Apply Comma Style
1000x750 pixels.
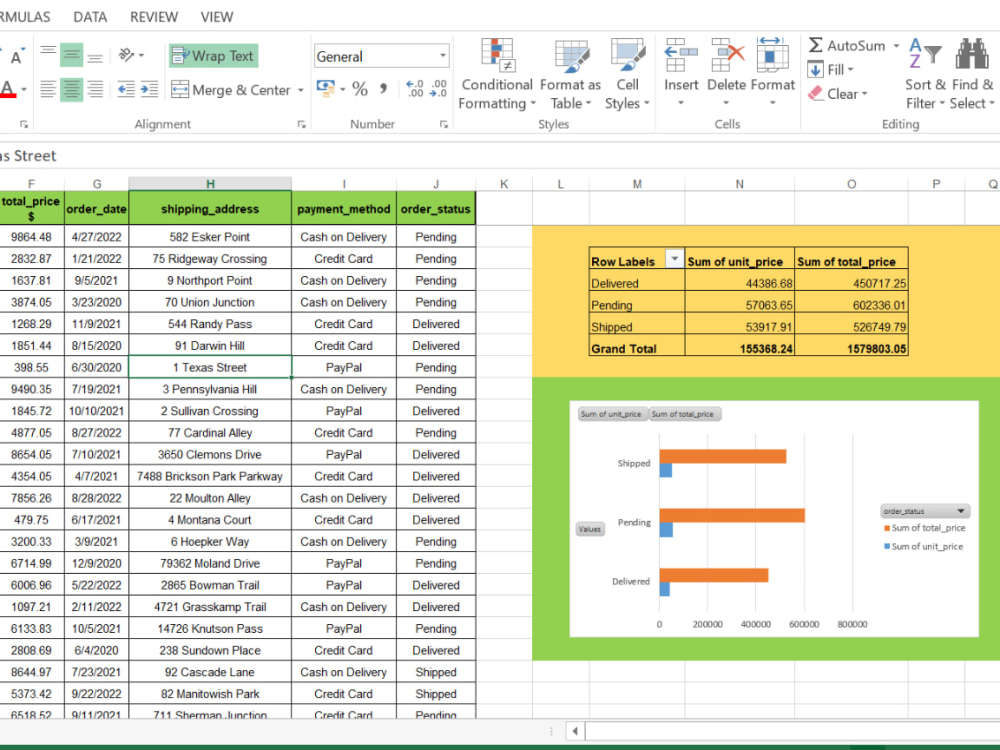click(x=383, y=89)
